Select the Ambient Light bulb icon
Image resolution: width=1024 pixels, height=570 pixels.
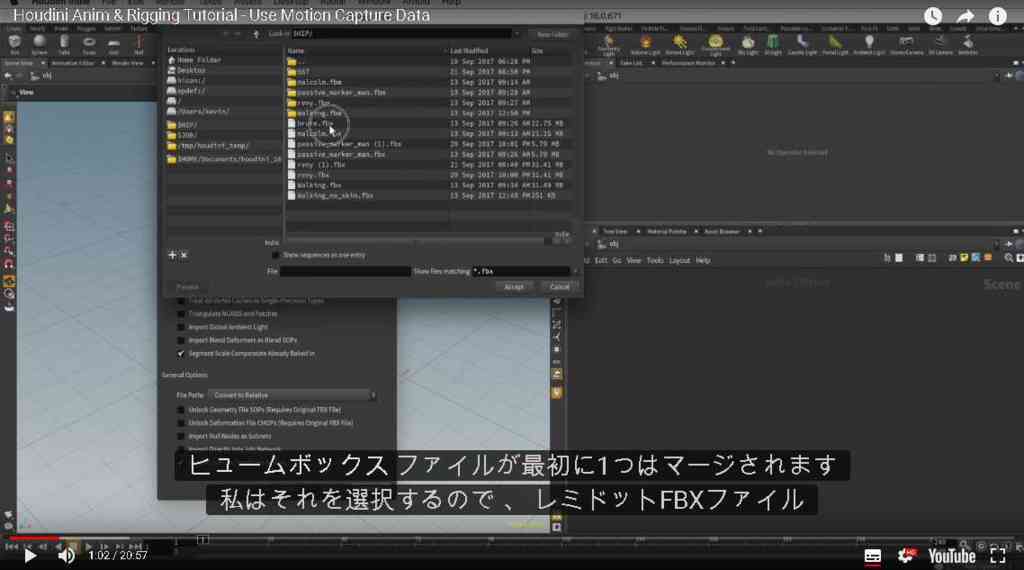tap(869, 45)
